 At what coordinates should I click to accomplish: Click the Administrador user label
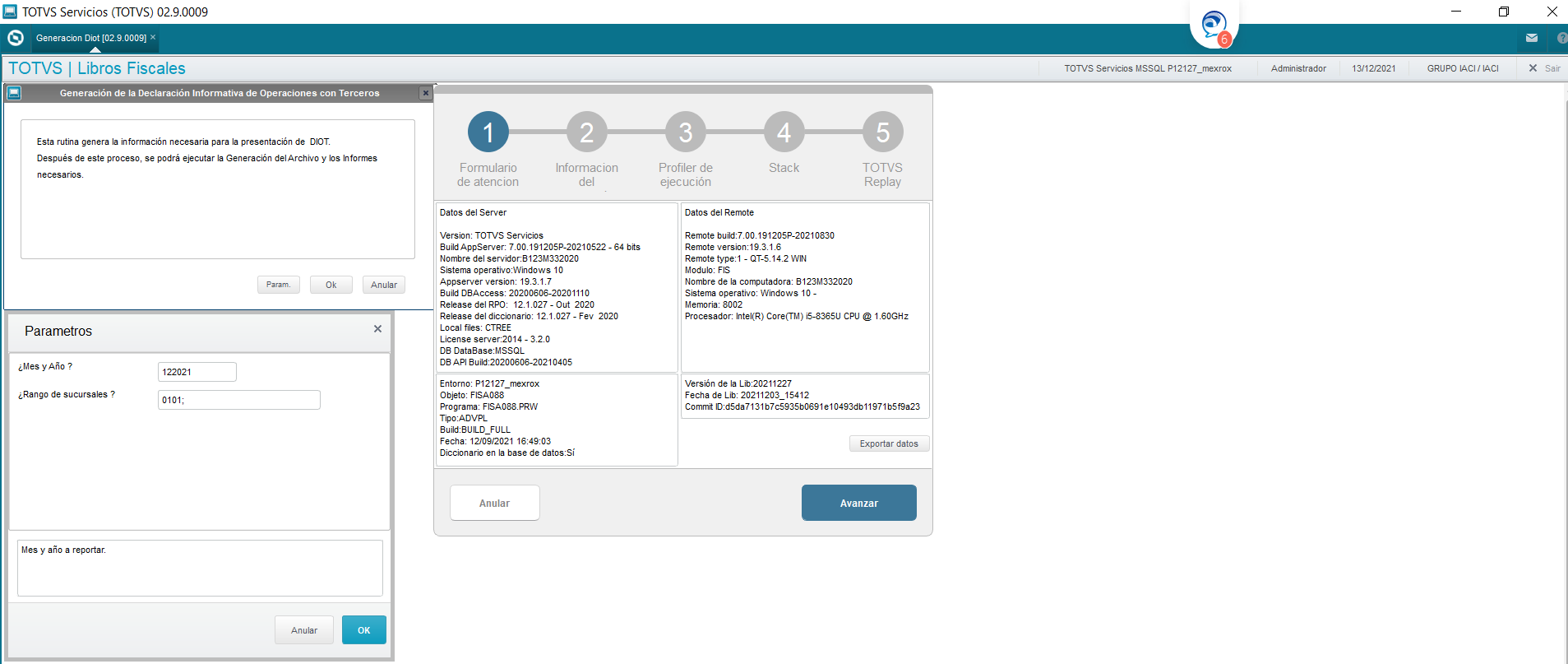1299,68
